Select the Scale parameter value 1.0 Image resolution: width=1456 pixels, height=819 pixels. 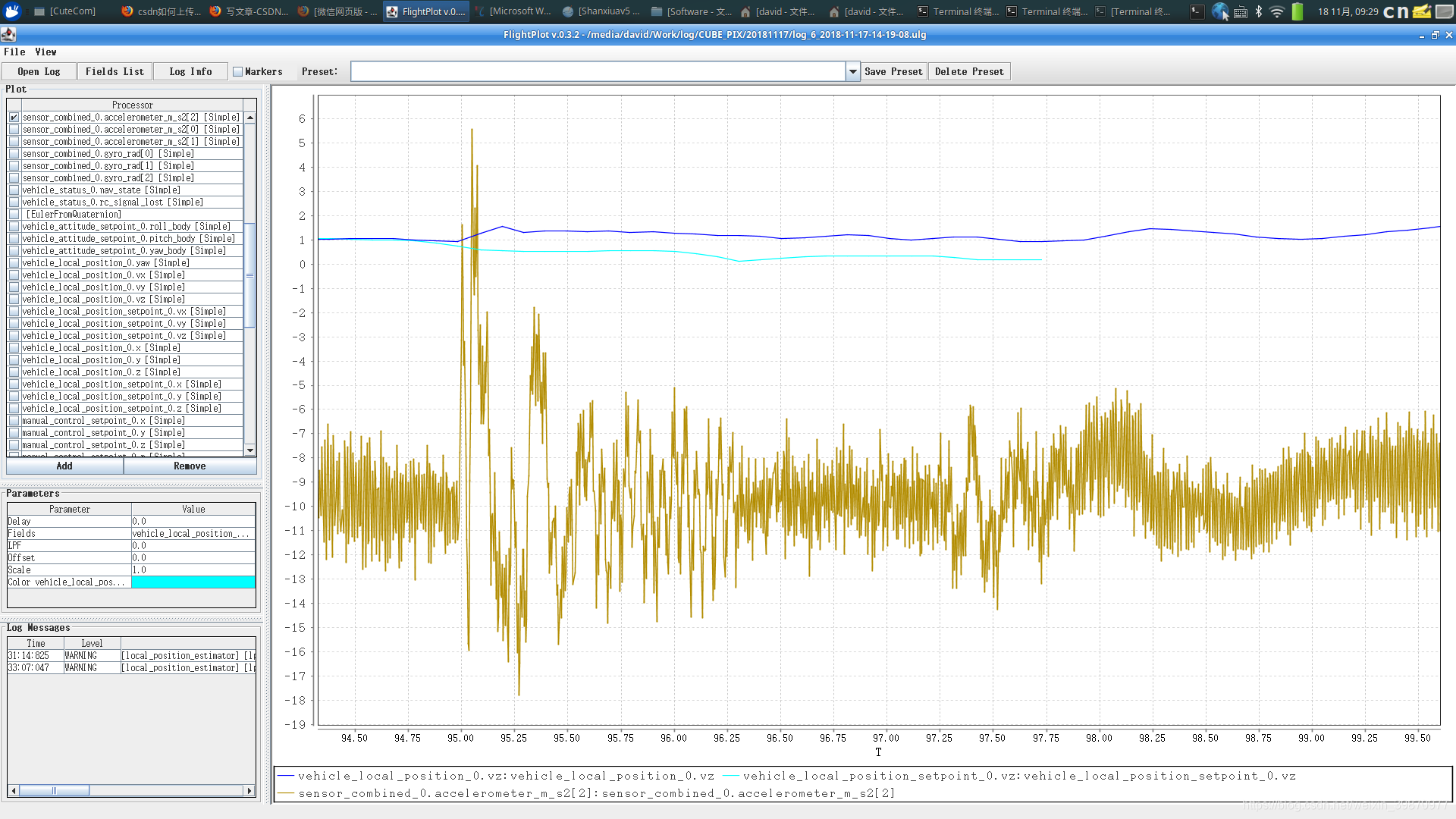point(193,570)
